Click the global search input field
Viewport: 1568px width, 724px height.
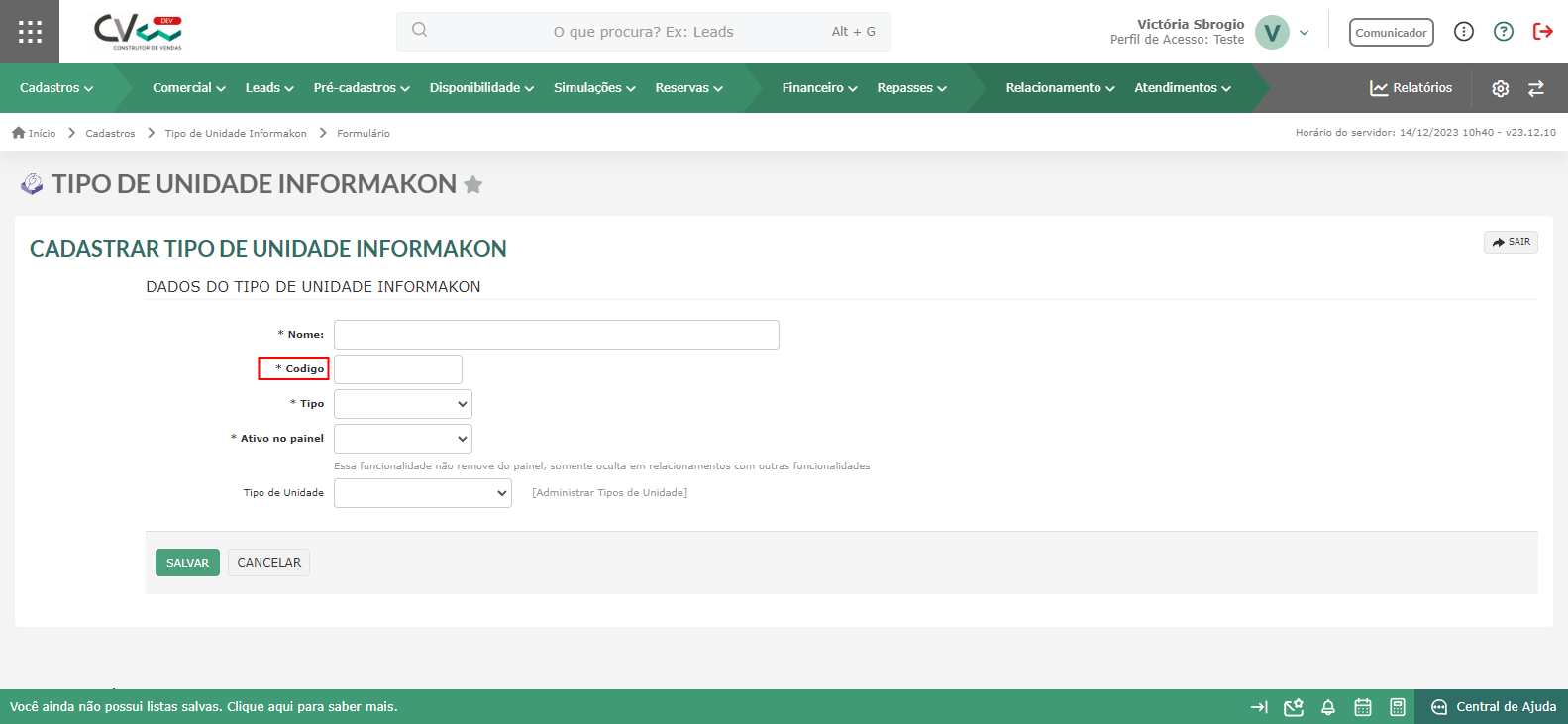click(x=644, y=32)
